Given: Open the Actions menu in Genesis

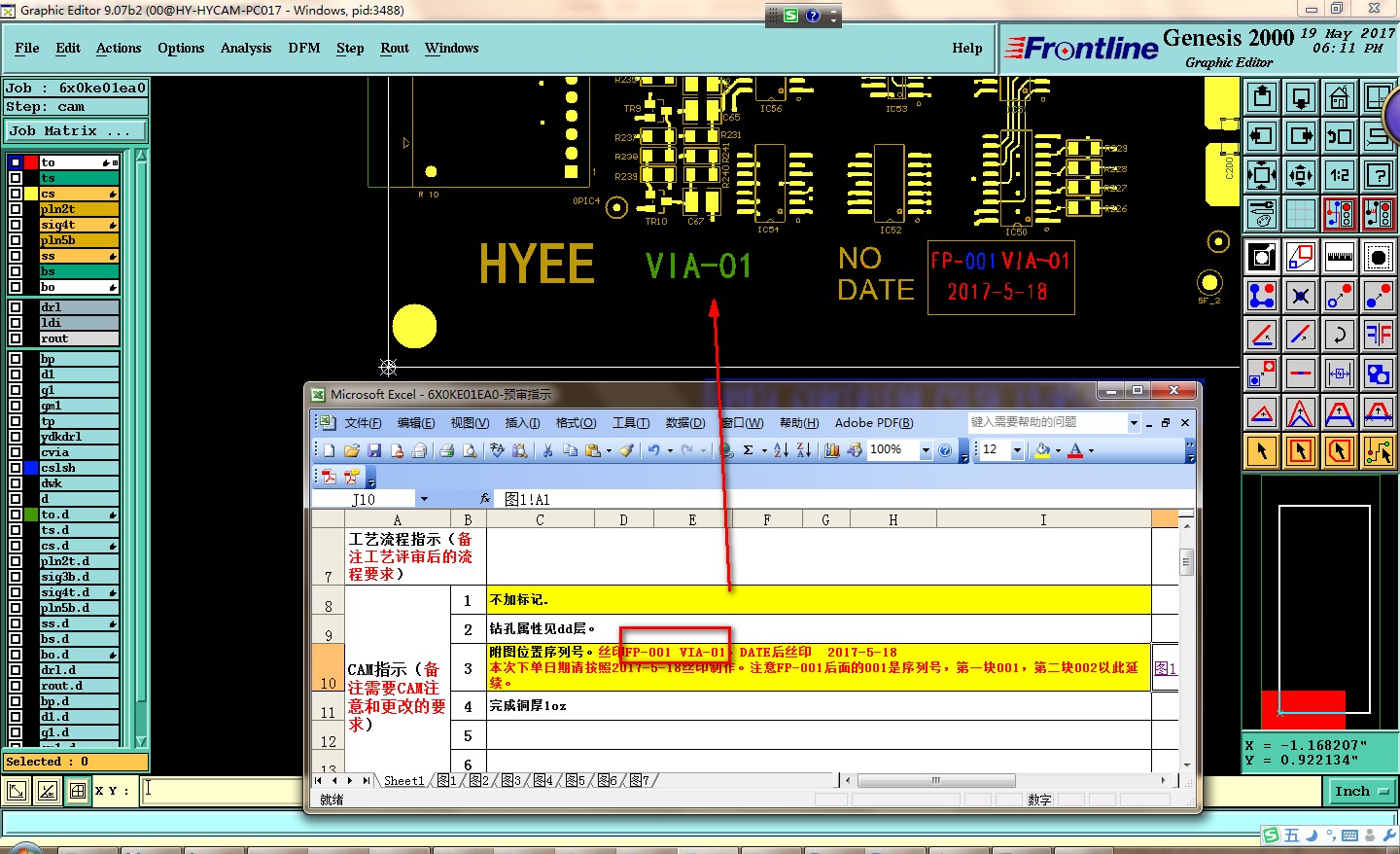Looking at the screenshot, I should point(119,48).
